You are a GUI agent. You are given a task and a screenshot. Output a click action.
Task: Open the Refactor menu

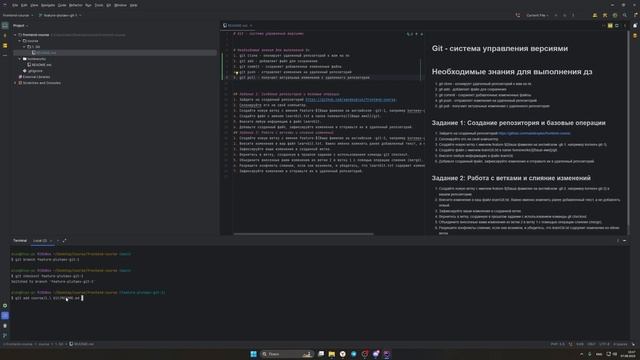[x=76, y=5]
